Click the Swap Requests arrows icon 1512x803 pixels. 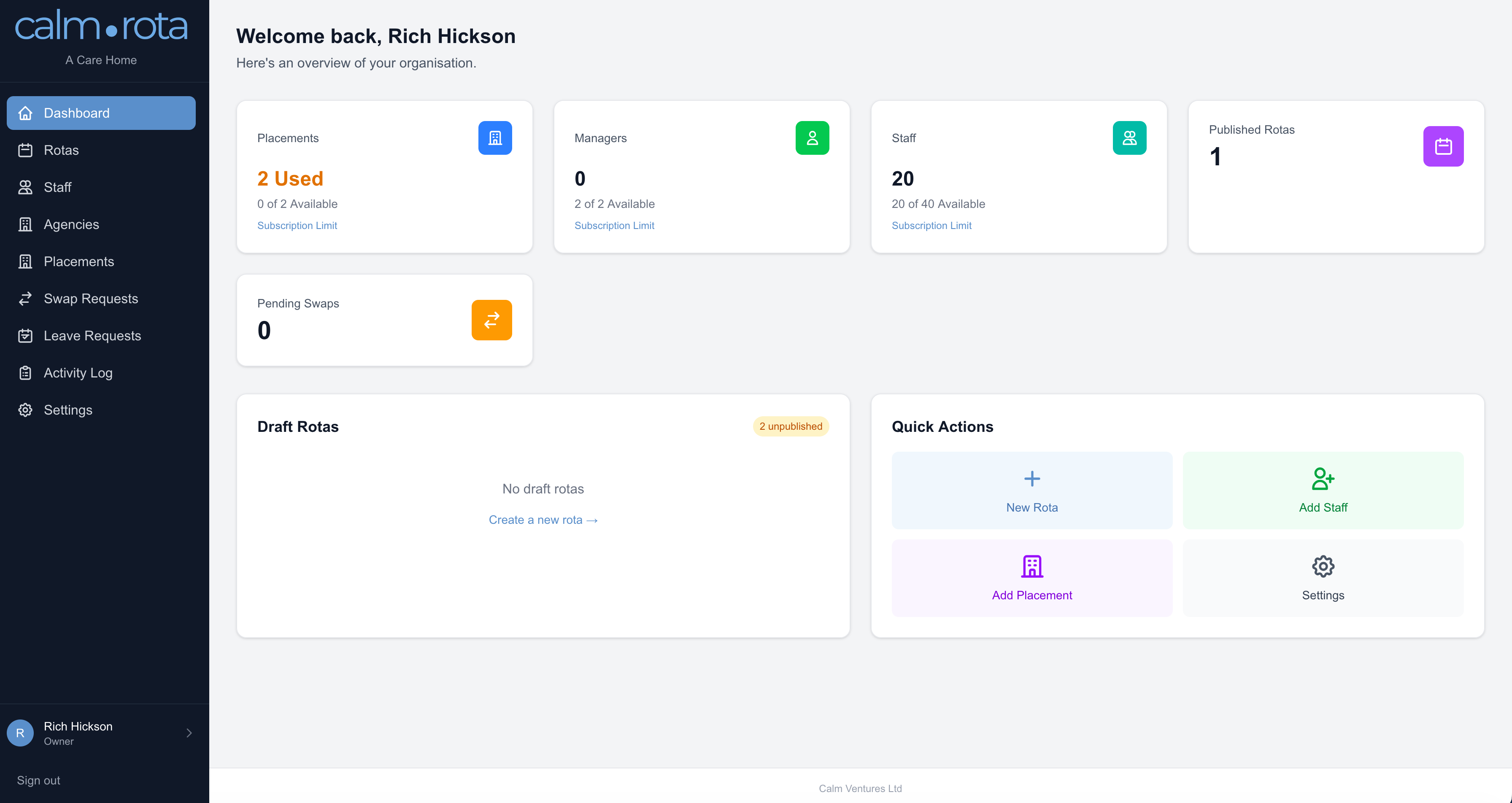tap(26, 298)
